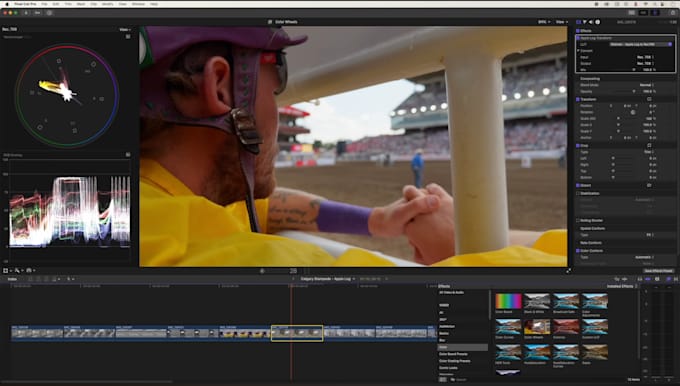Open the LUT selection dropdown

click(x=641, y=44)
